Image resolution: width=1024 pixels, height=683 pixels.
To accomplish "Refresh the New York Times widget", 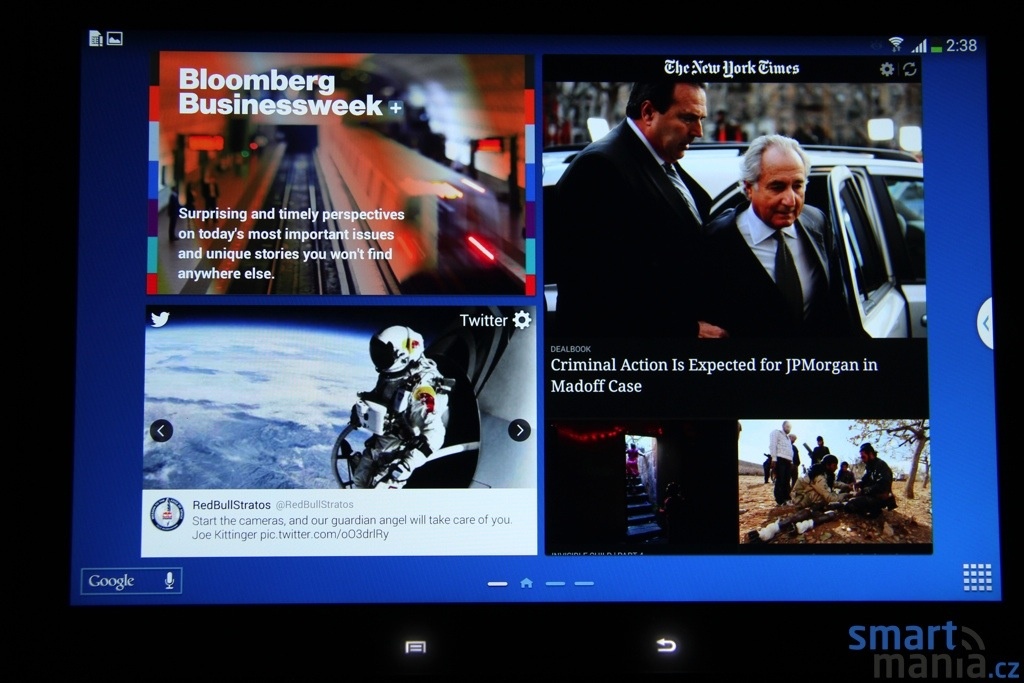I will (x=910, y=69).
